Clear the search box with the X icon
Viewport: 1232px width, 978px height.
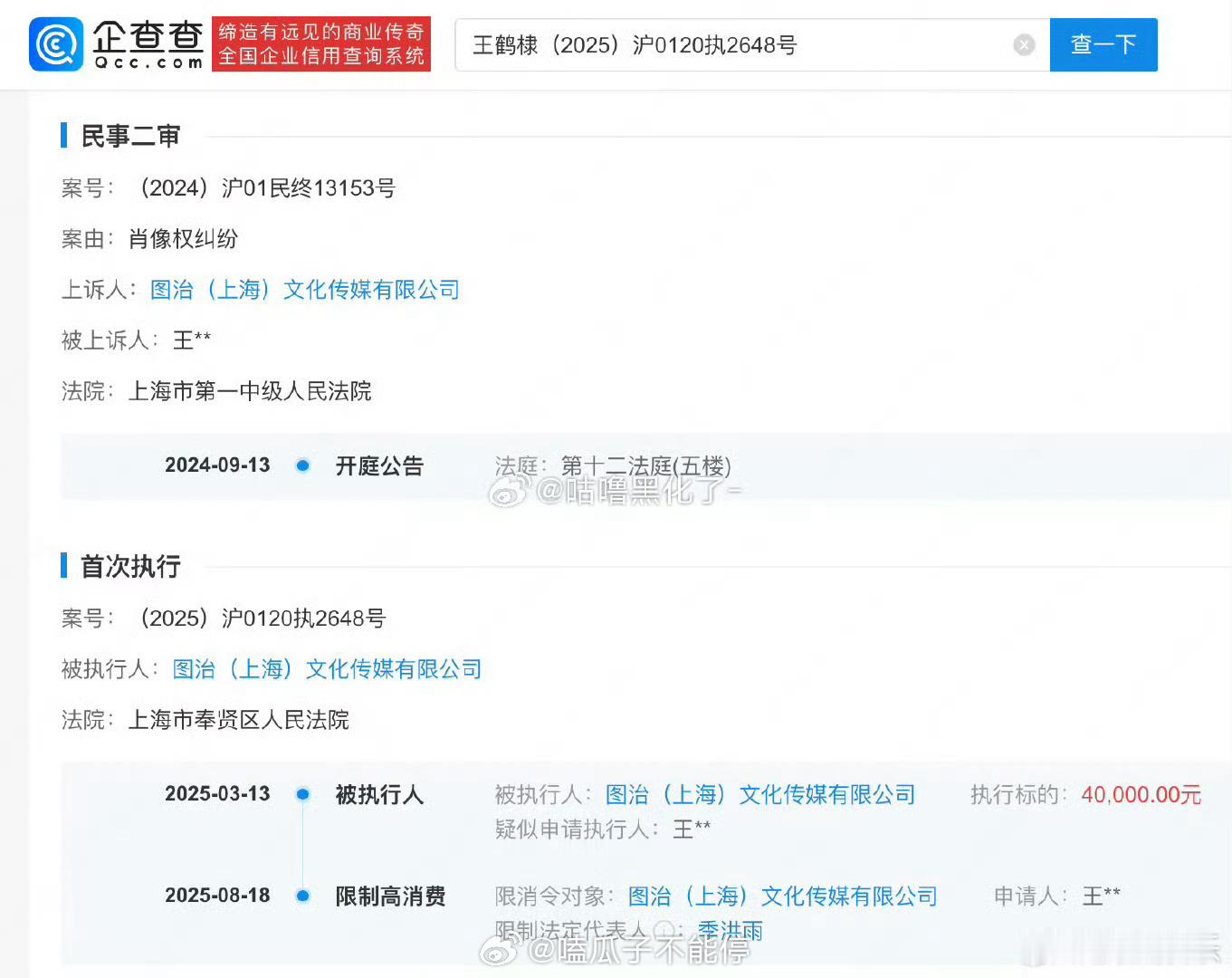(x=1024, y=44)
